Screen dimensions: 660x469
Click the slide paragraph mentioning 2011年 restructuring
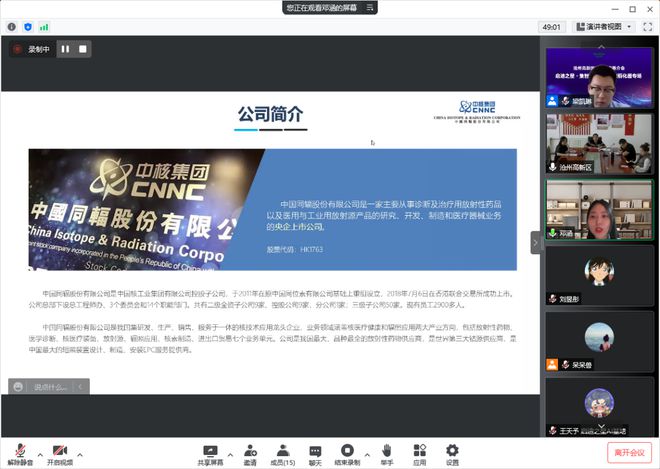click(271, 299)
